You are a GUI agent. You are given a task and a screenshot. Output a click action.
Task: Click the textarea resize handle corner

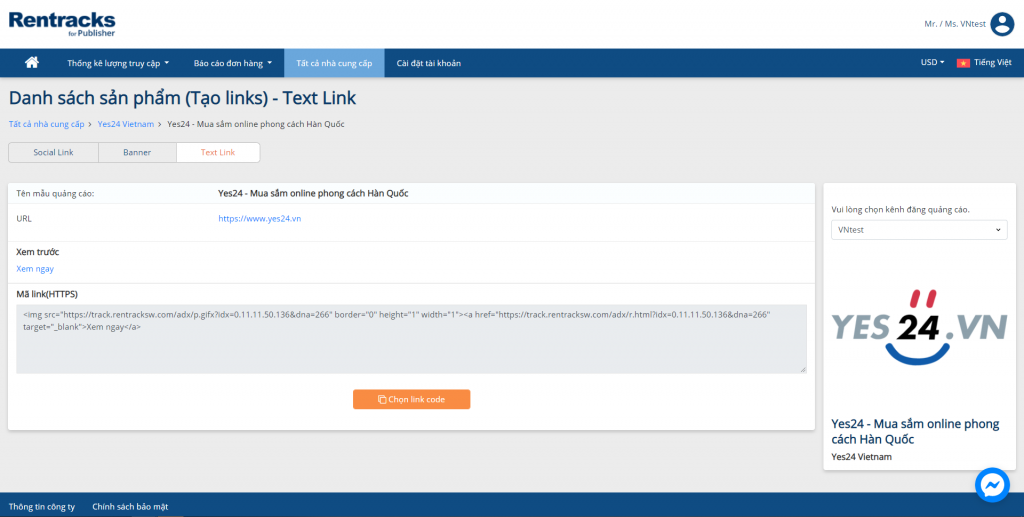coord(803,369)
